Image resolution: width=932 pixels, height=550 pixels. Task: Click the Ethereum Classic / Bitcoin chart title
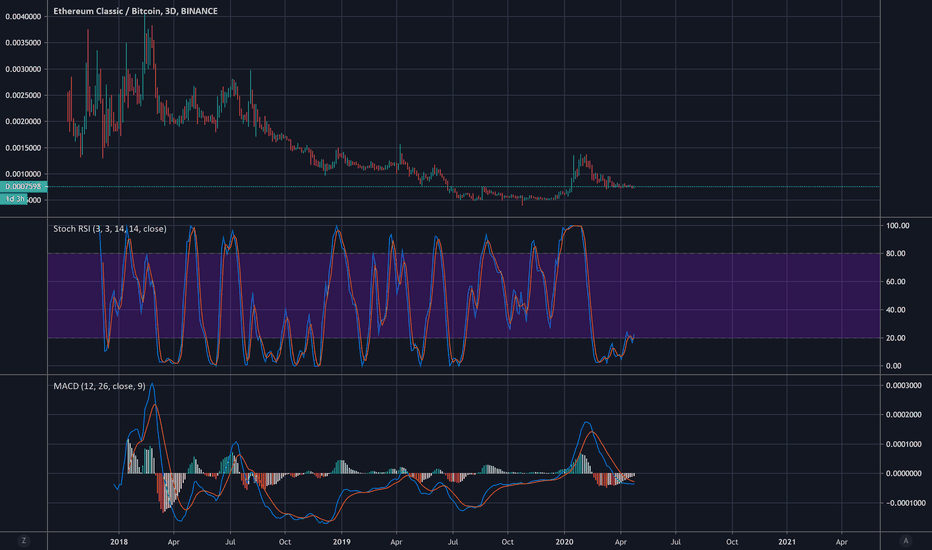pos(135,11)
